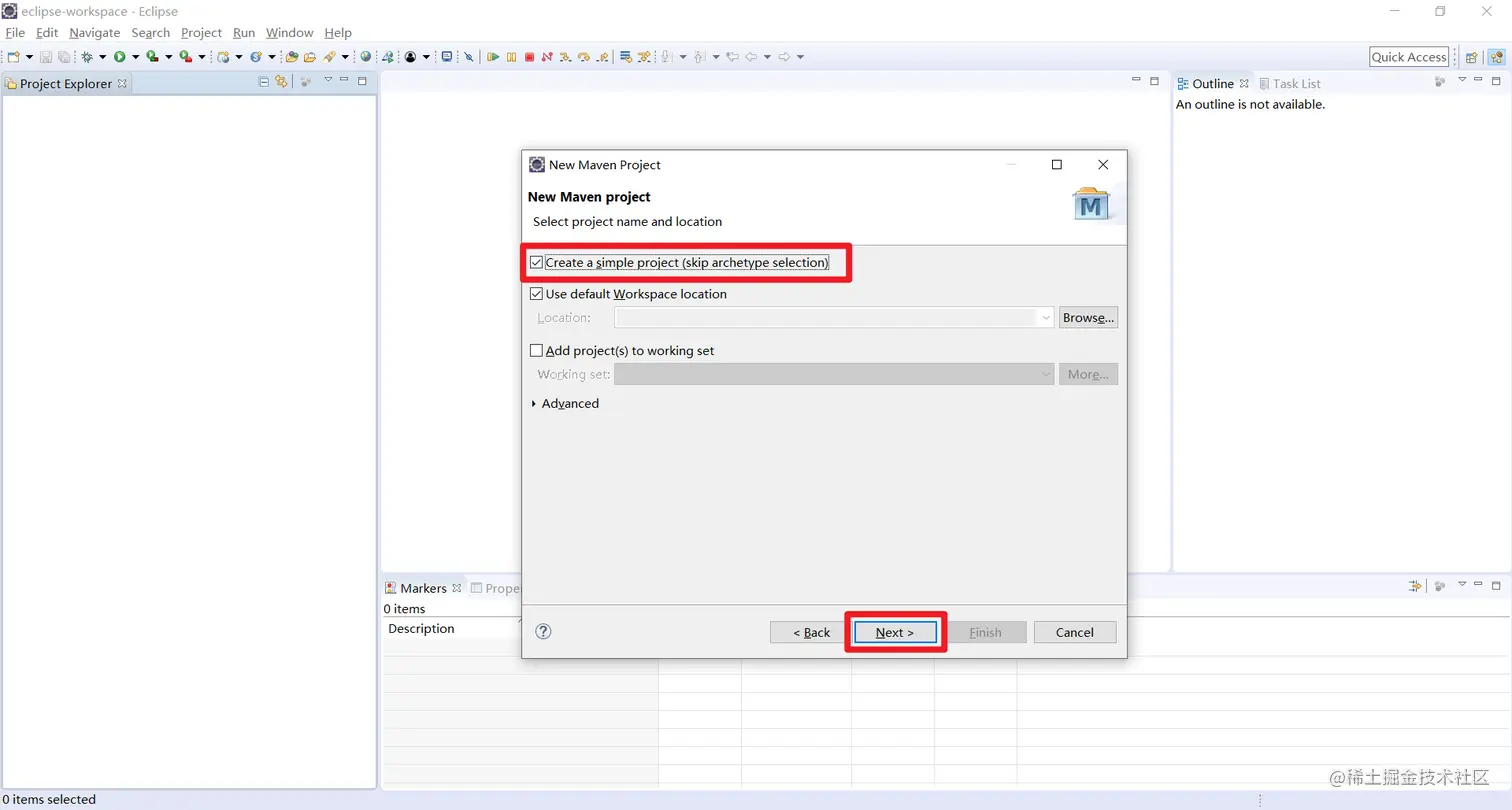Toggle Create a simple project checkbox

click(537, 262)
